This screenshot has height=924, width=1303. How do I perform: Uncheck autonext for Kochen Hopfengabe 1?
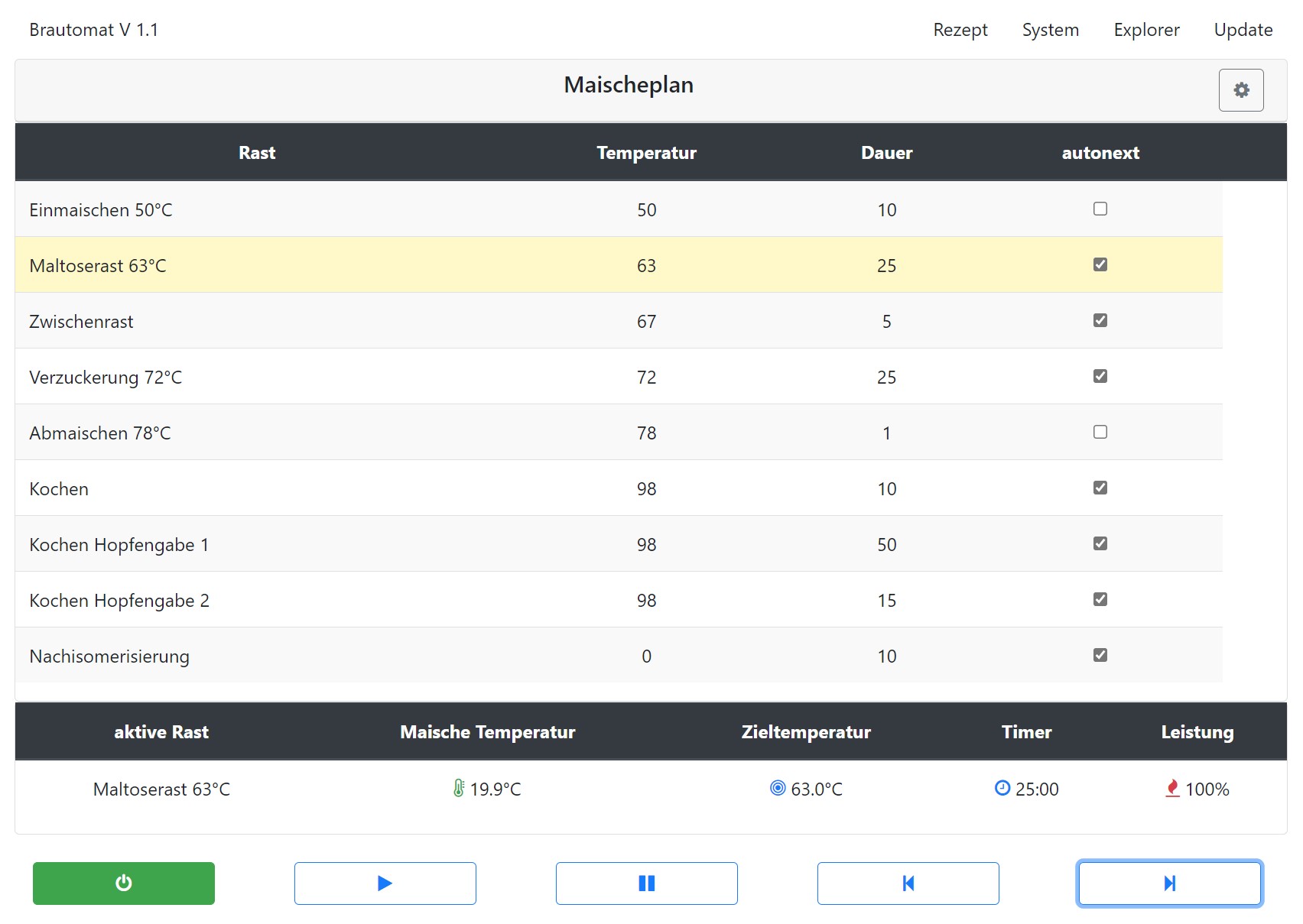click(1100, 543)
